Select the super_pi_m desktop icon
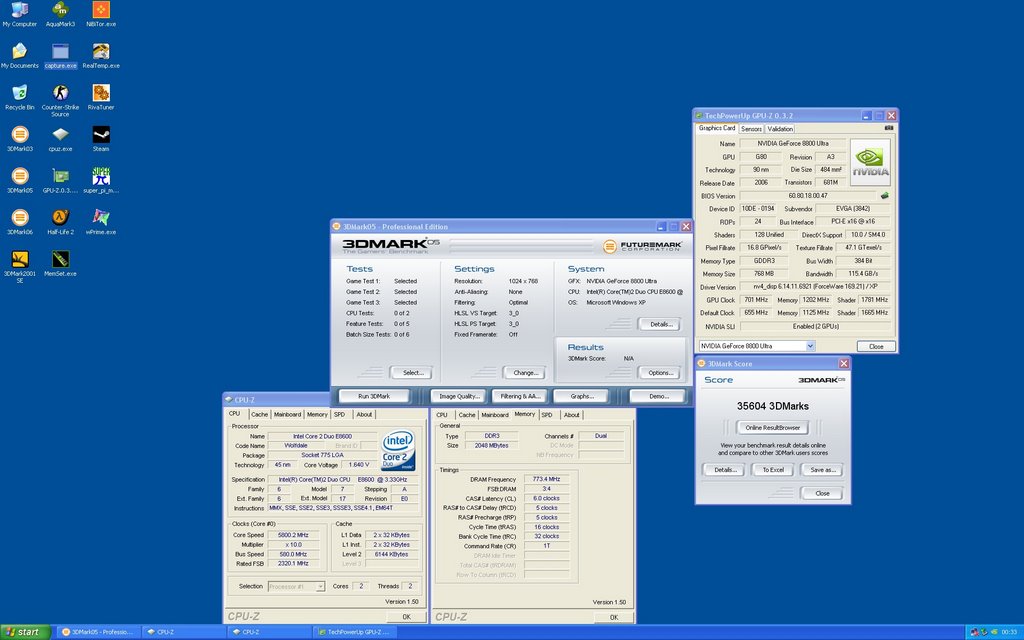1024x640 pixels. (x=101, y=181)
